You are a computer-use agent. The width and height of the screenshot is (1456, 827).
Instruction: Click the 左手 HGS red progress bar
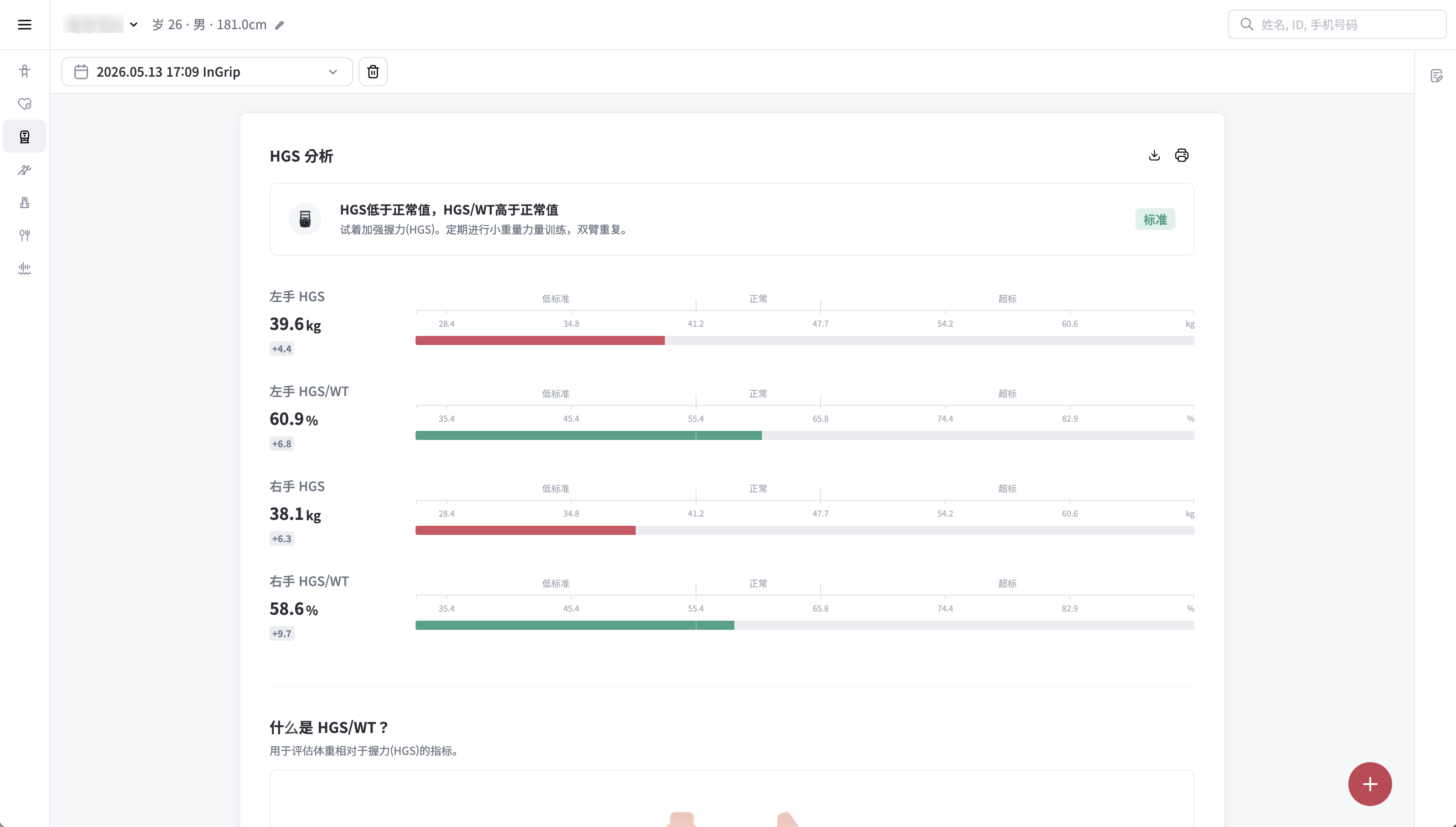pyautogui.click(x=540, y=340)
